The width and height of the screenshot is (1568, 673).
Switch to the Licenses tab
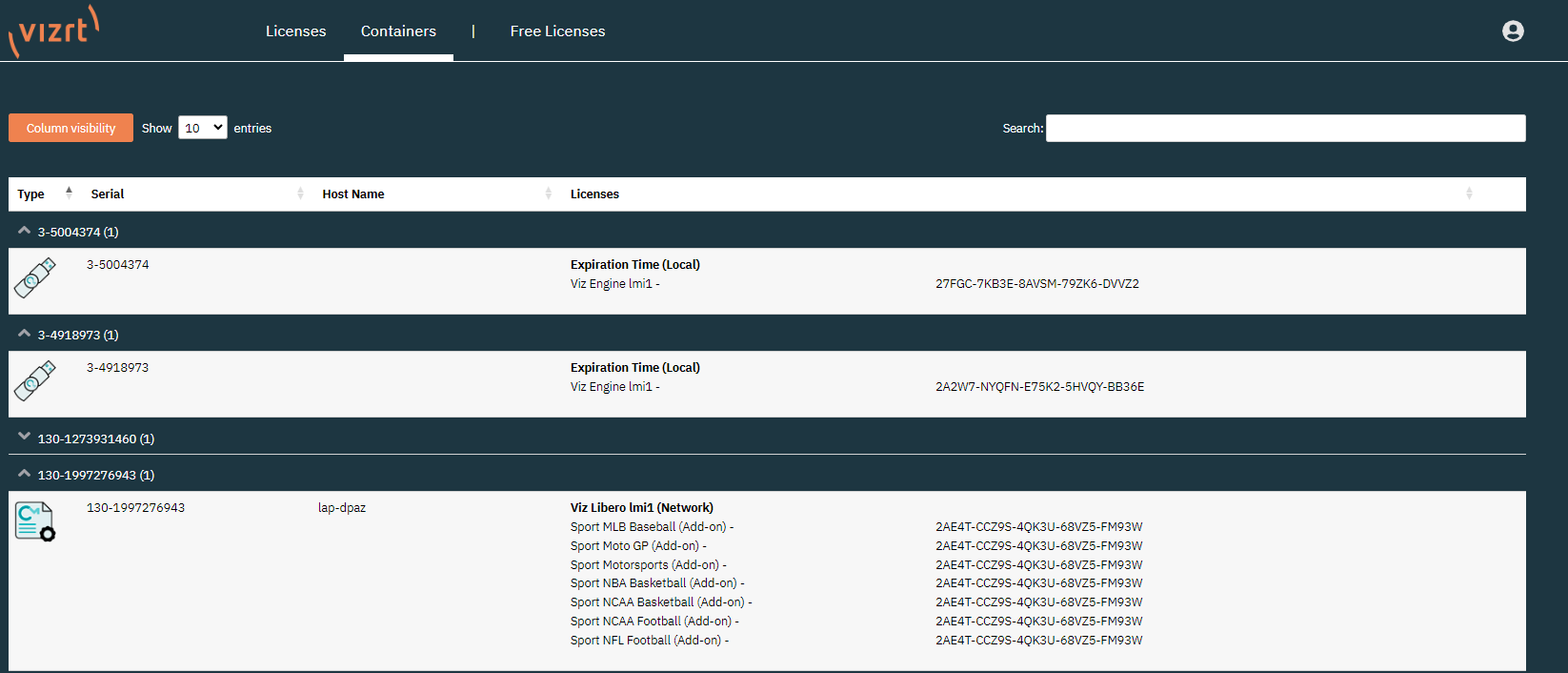pyautogui.click(x=295, y=31)
